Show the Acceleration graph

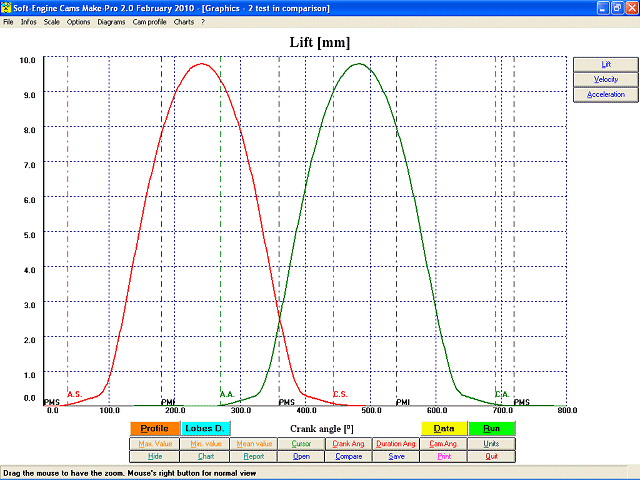tap(606, 95)
